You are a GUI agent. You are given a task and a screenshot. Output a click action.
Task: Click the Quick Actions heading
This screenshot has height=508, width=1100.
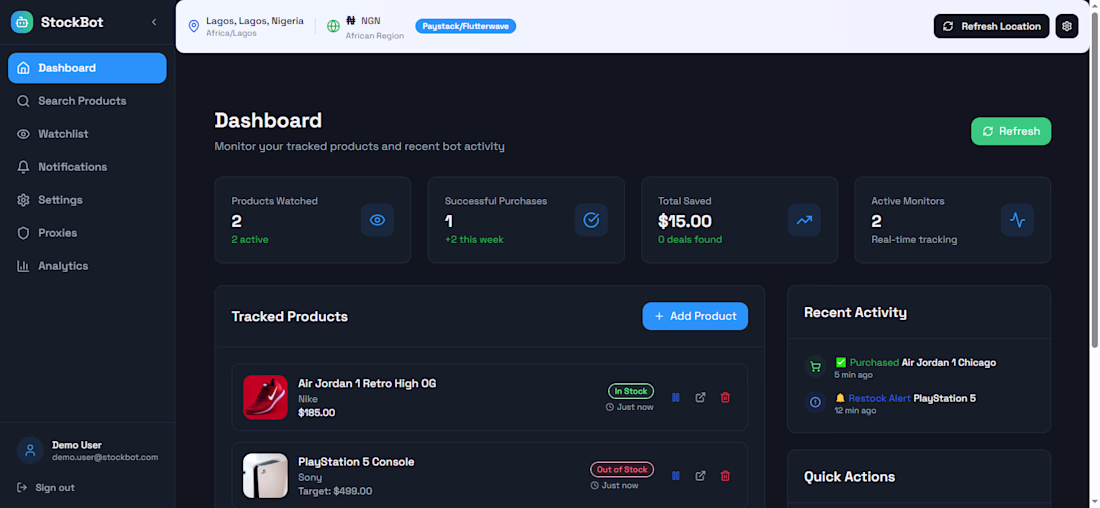(850, 477)
